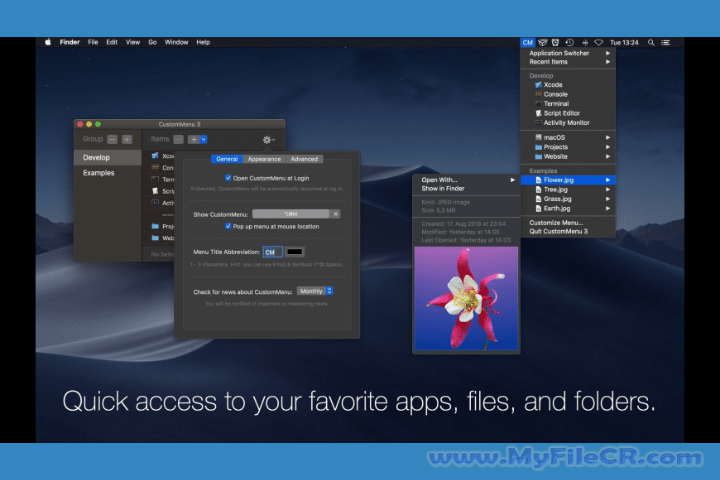Image resolution: width=720 pixels, height=480 pixels.
Task: Select the Website folder row in items list
Action: point(159,238)
